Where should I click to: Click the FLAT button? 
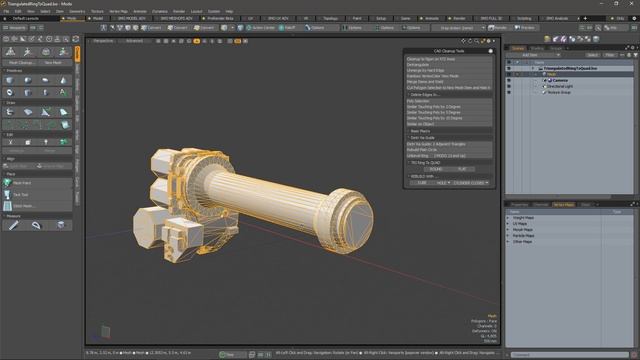tap(462, 169)
